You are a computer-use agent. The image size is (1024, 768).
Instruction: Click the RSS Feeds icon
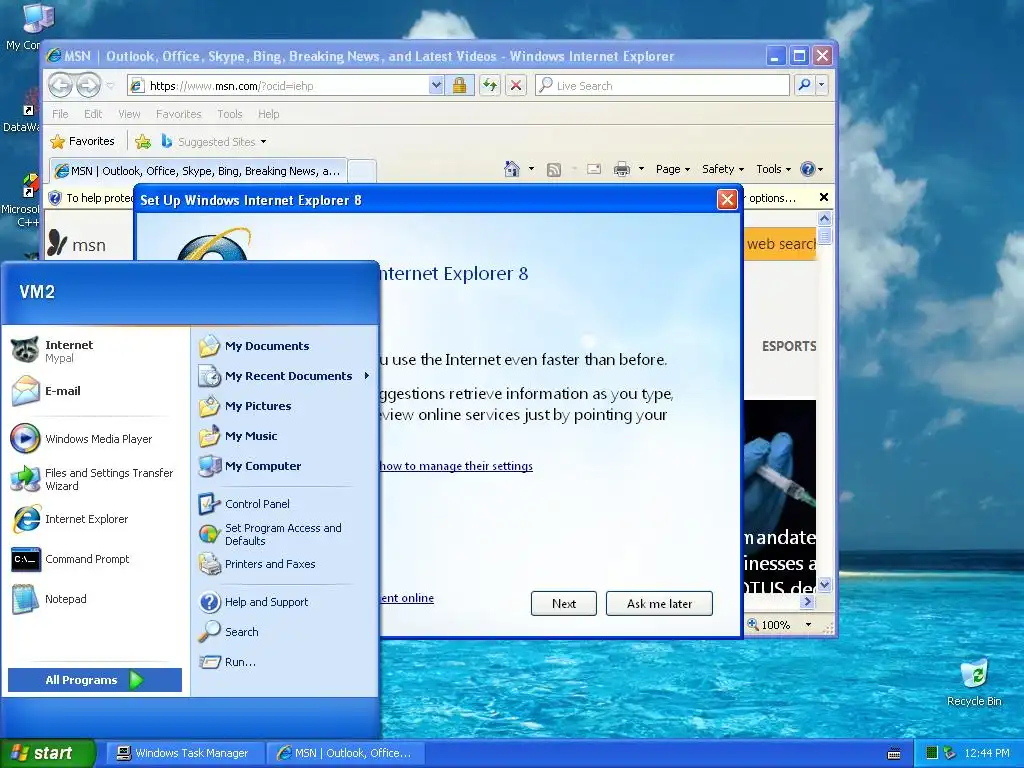point(554,170)
